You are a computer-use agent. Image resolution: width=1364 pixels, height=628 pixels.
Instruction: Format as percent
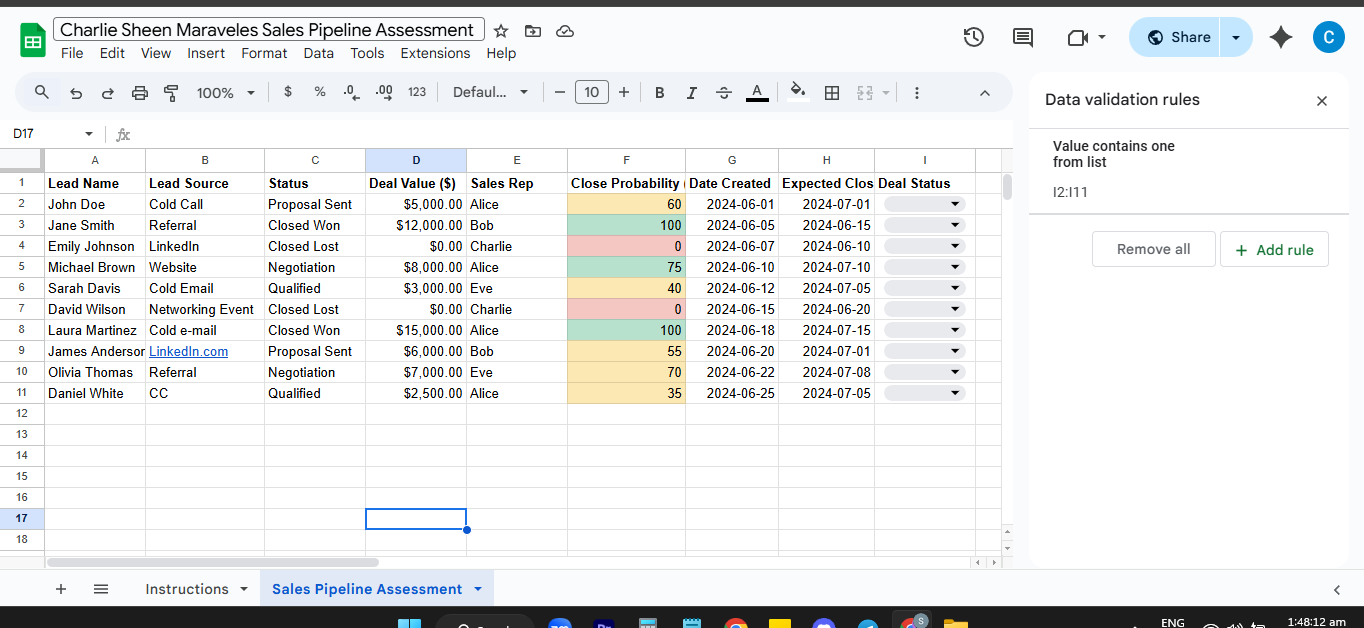pyautogui.click(x=320, y=92)
